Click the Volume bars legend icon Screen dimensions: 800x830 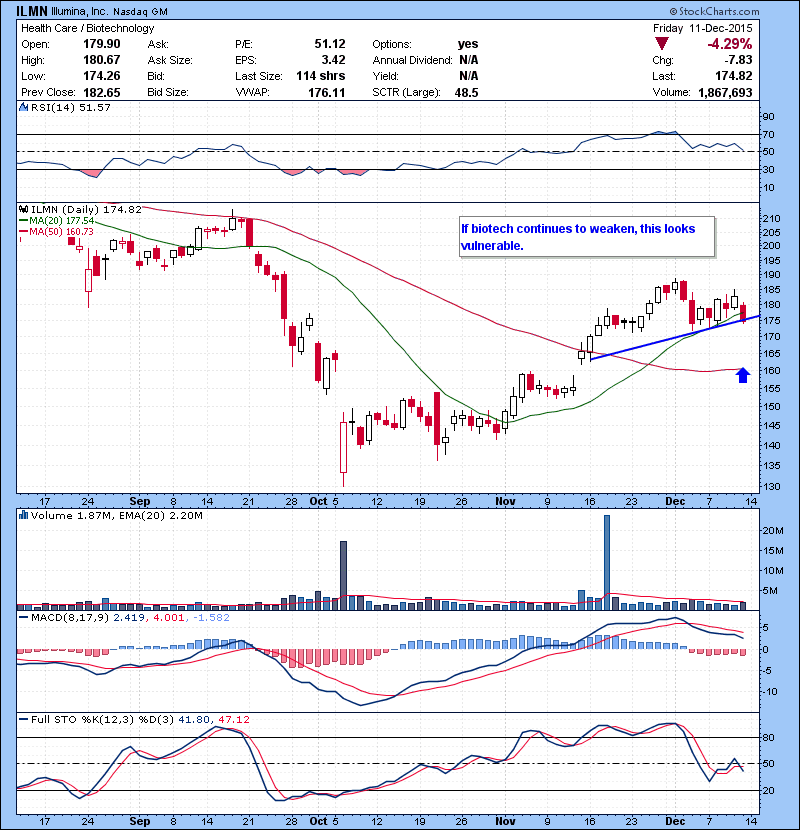pyautogui.click(x=23, y=515)
